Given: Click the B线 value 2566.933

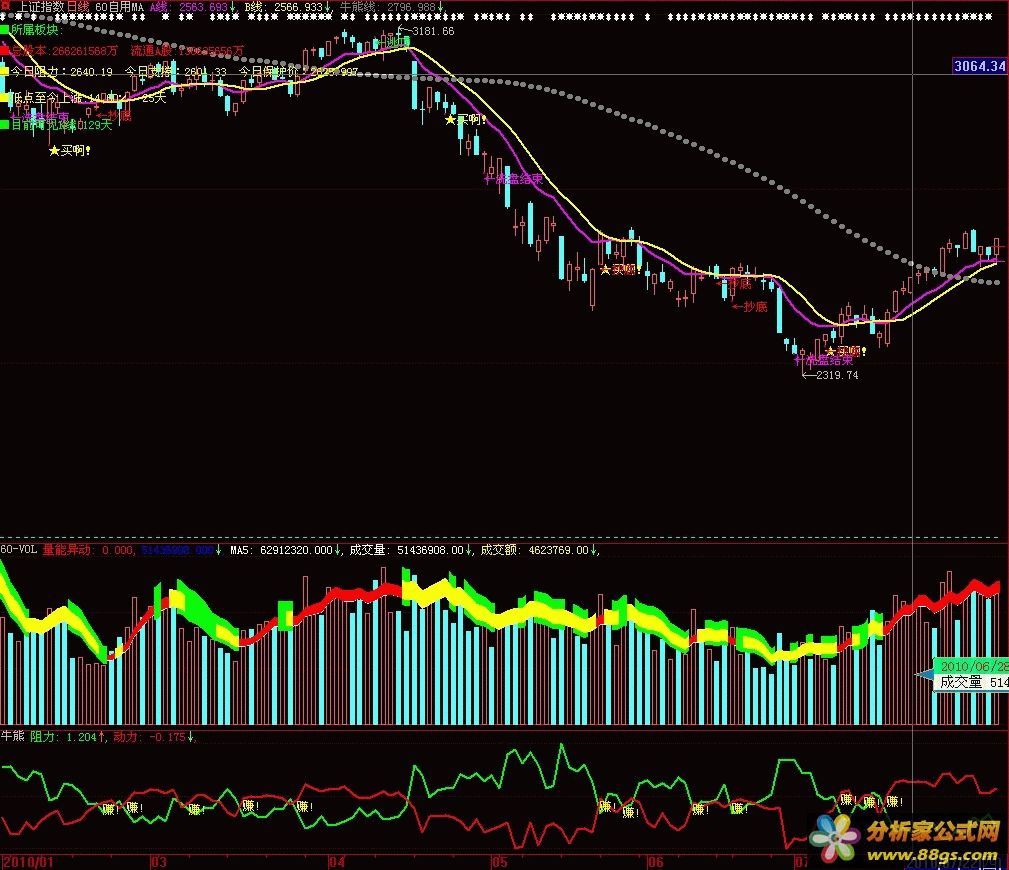Looking at the screenshot, I should click(x=298, y=7).
